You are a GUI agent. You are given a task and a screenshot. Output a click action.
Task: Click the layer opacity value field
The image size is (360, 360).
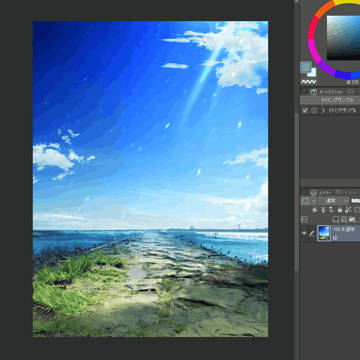356,201
